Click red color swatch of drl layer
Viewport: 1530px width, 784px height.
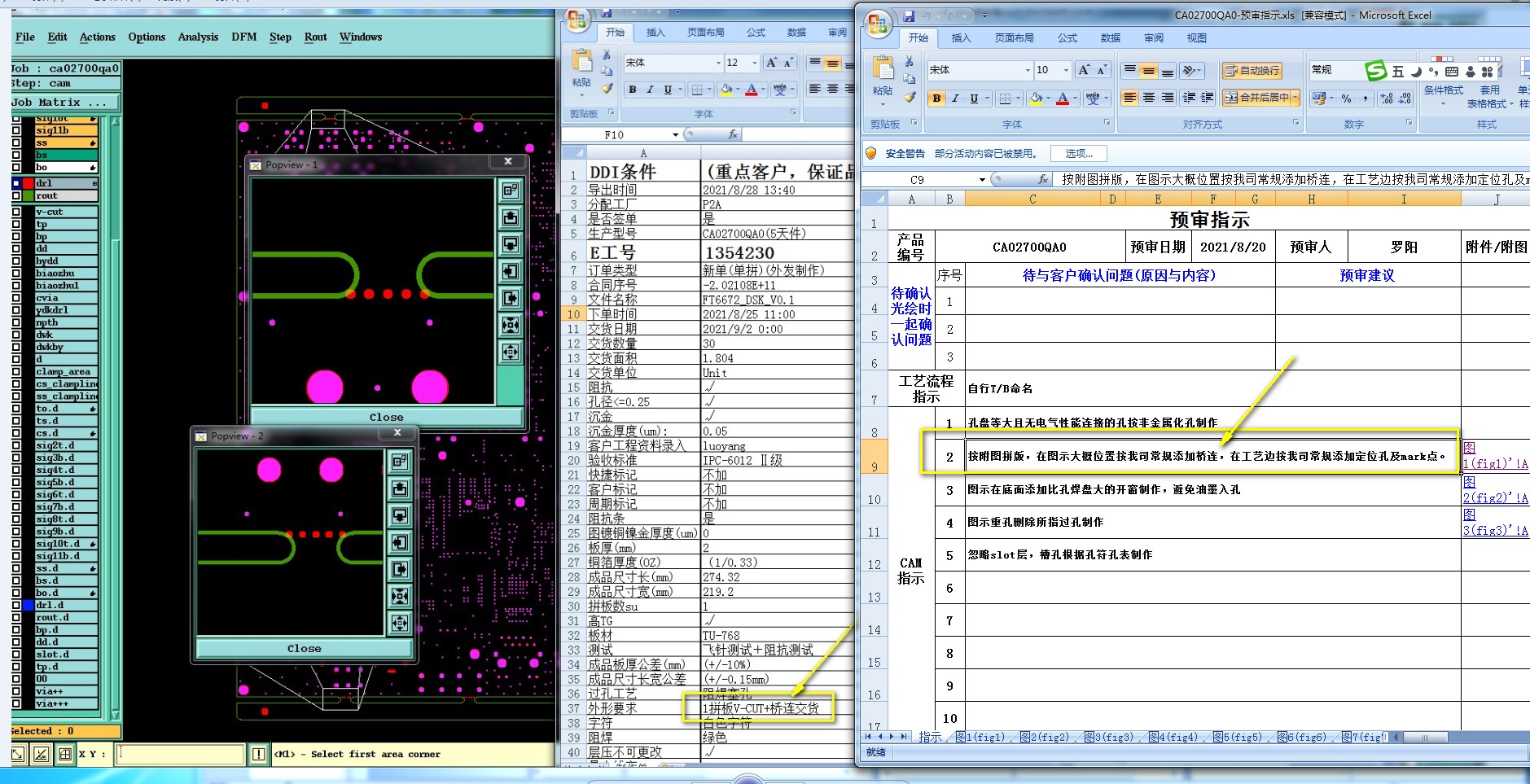pos(28,183)
